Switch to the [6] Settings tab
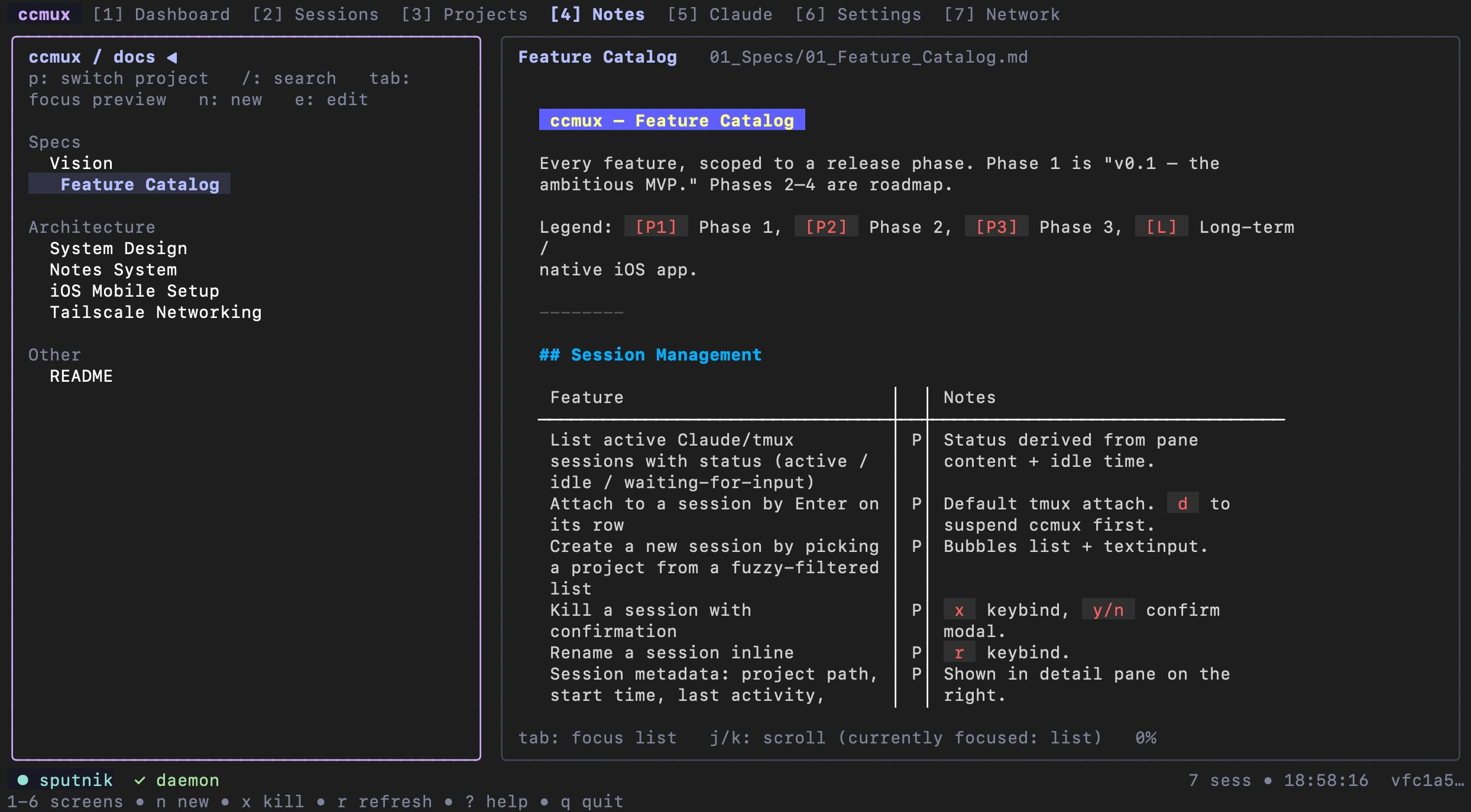The width and height of the screenshot is (1471, 812). [x=858, y=14]
